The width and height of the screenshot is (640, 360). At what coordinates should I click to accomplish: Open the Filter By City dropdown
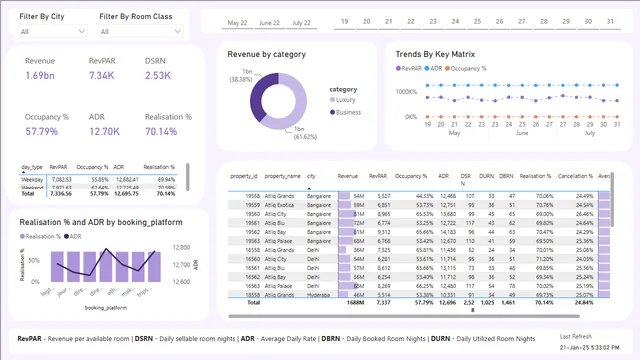(x=53, y=31)
